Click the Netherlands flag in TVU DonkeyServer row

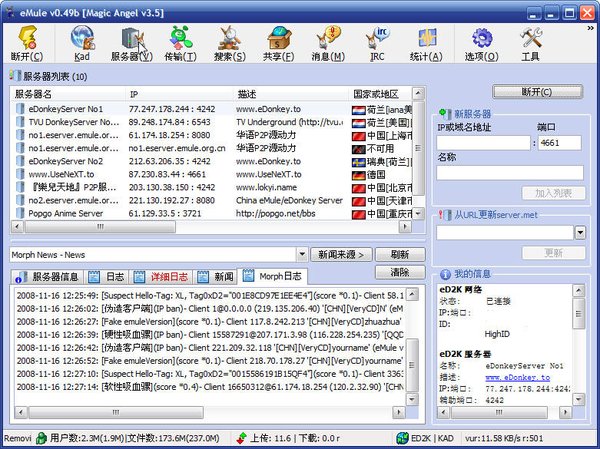[x=358, y=123]
